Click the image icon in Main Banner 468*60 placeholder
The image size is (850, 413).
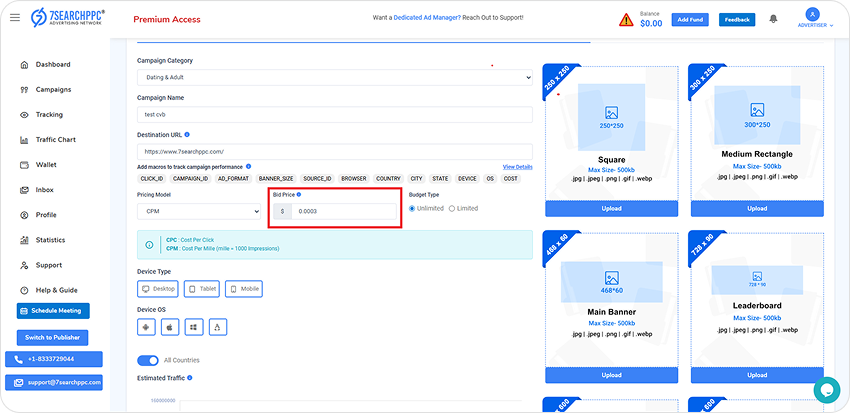point(611,279)
